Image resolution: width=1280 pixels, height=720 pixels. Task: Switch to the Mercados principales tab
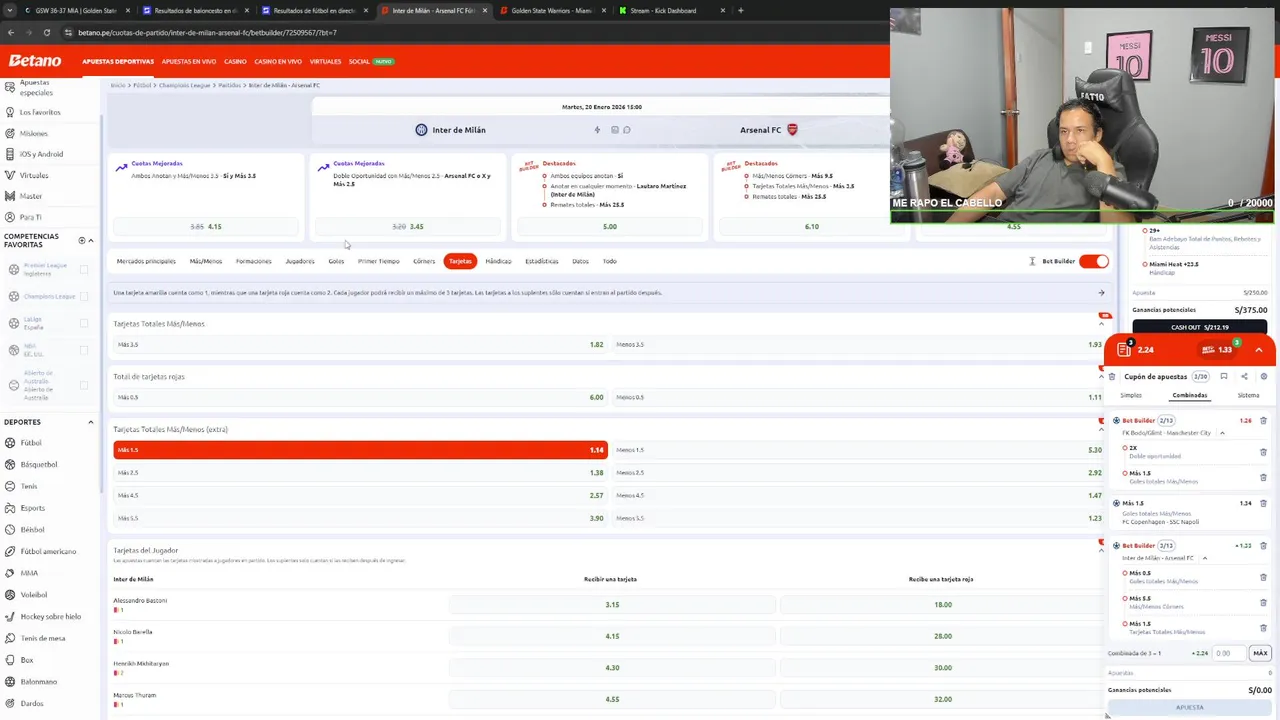pos(146,261)
